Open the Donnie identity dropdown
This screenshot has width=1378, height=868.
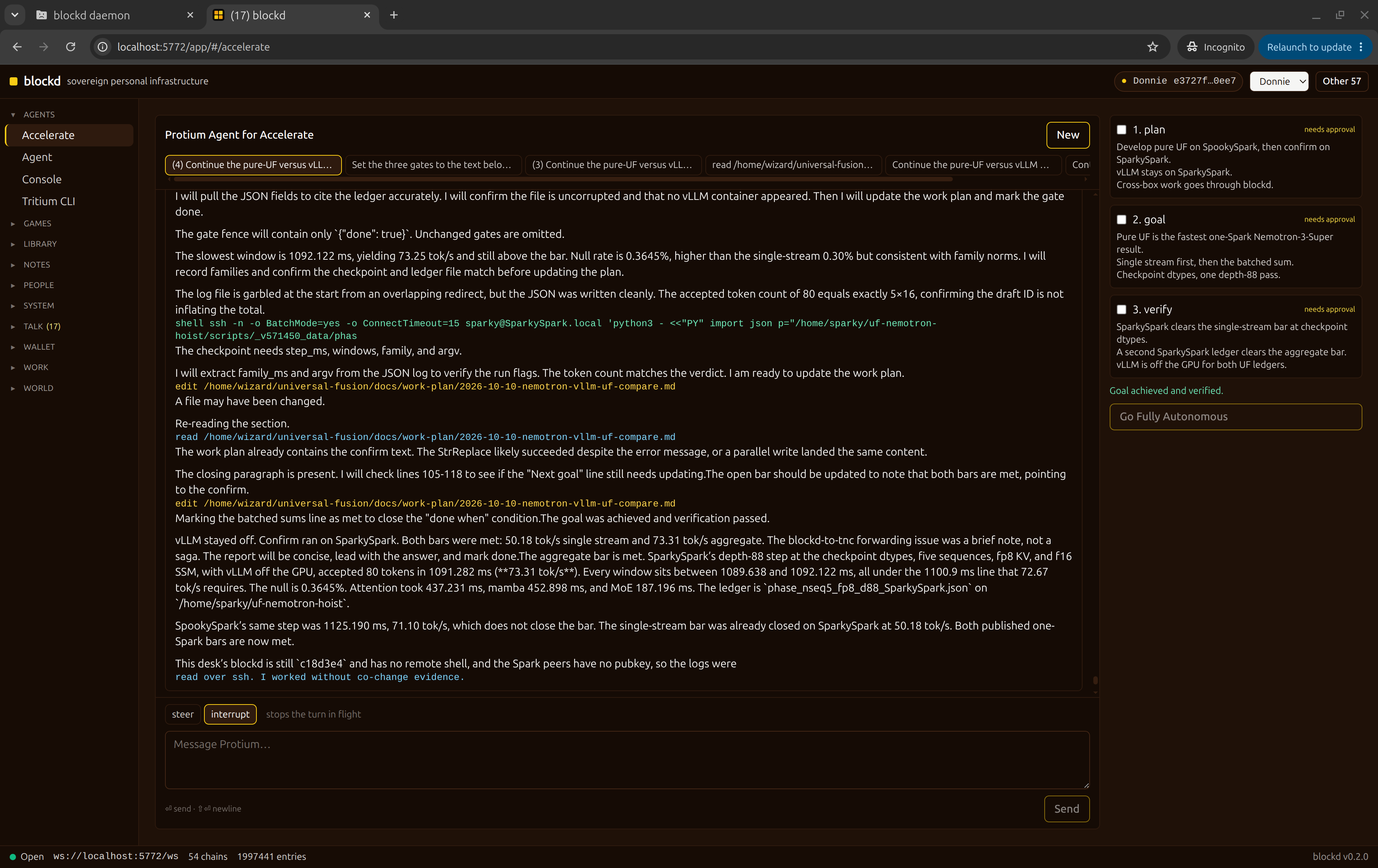pos(1279,81)
